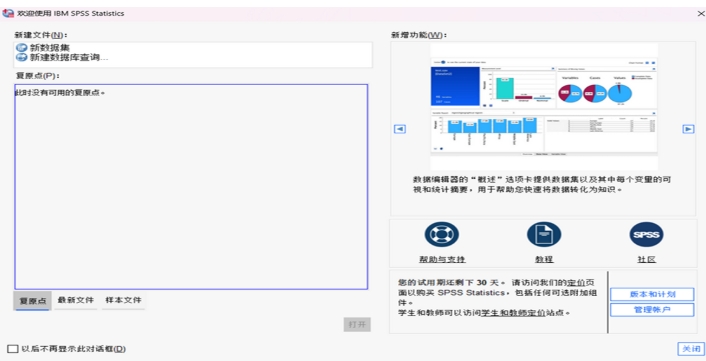Click the 新增功能 description paragraph
This screenshot has width=706, height=361.
click(543, 185)
